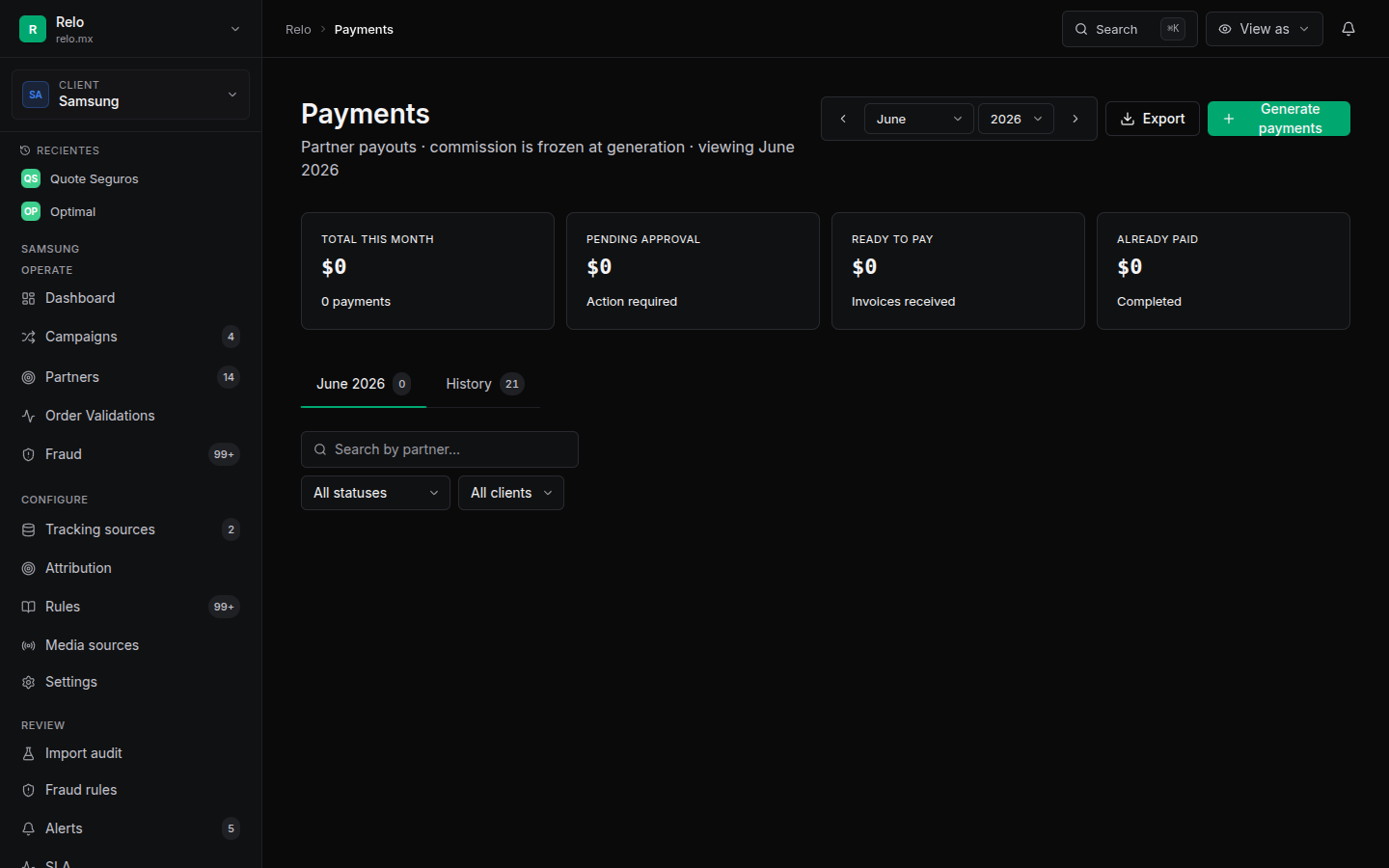Image resolution: width=1389 pixels, height=868 pixels.
Task: Click the Fraud rules shield icon
Action: [28, 790]
